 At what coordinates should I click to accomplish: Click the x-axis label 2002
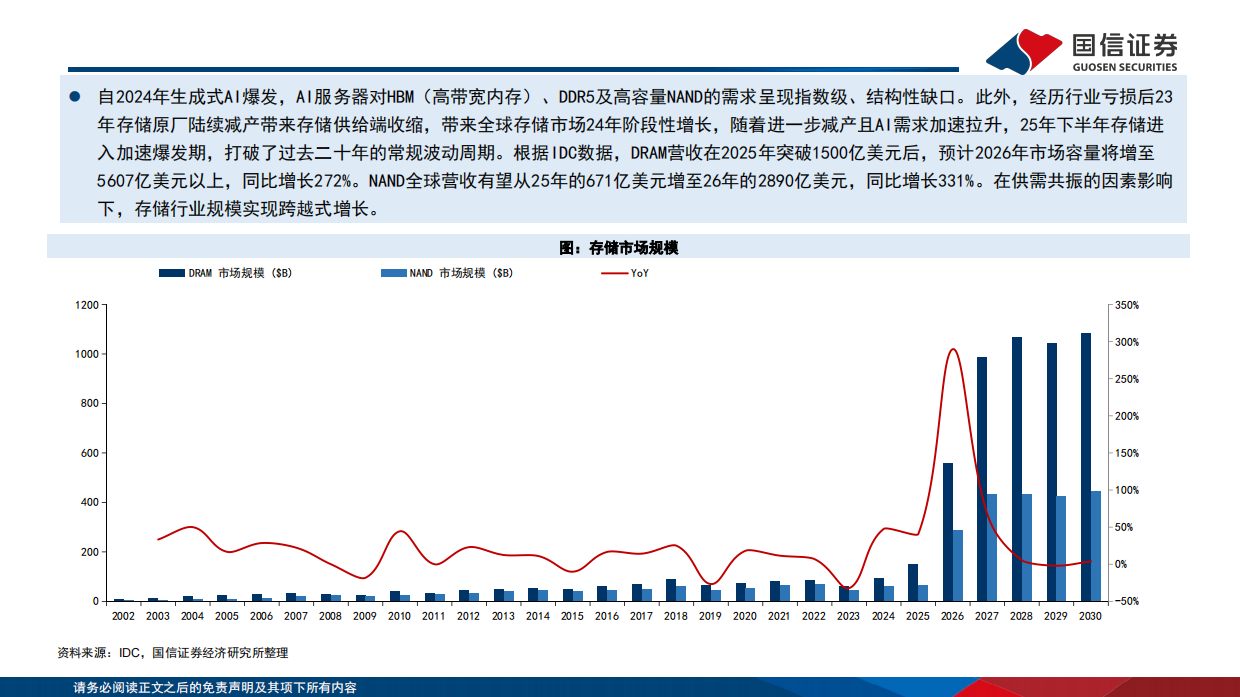(x=123, y=616)
